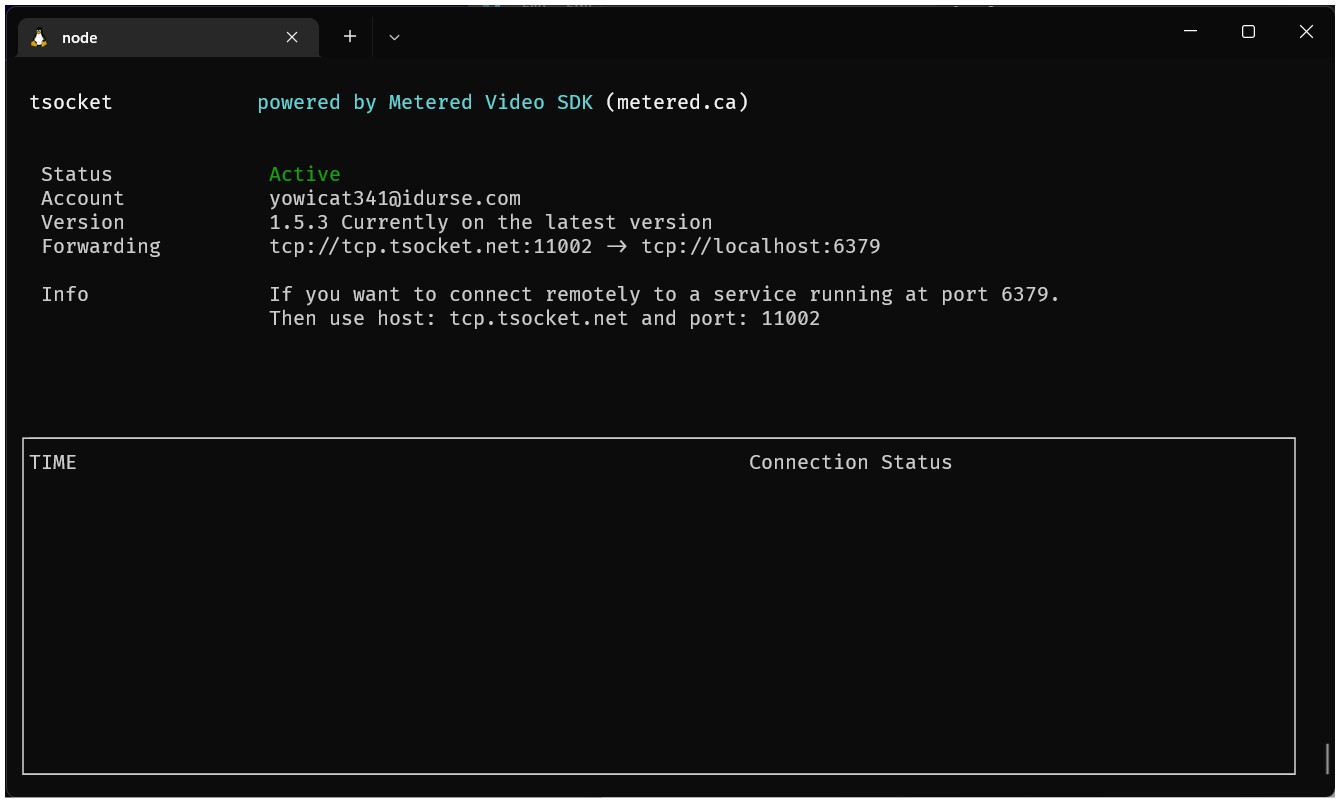Click the 'TIME' column header
Image resolution: width=1340 pixels, height=802 pixels.
[53, 462]
